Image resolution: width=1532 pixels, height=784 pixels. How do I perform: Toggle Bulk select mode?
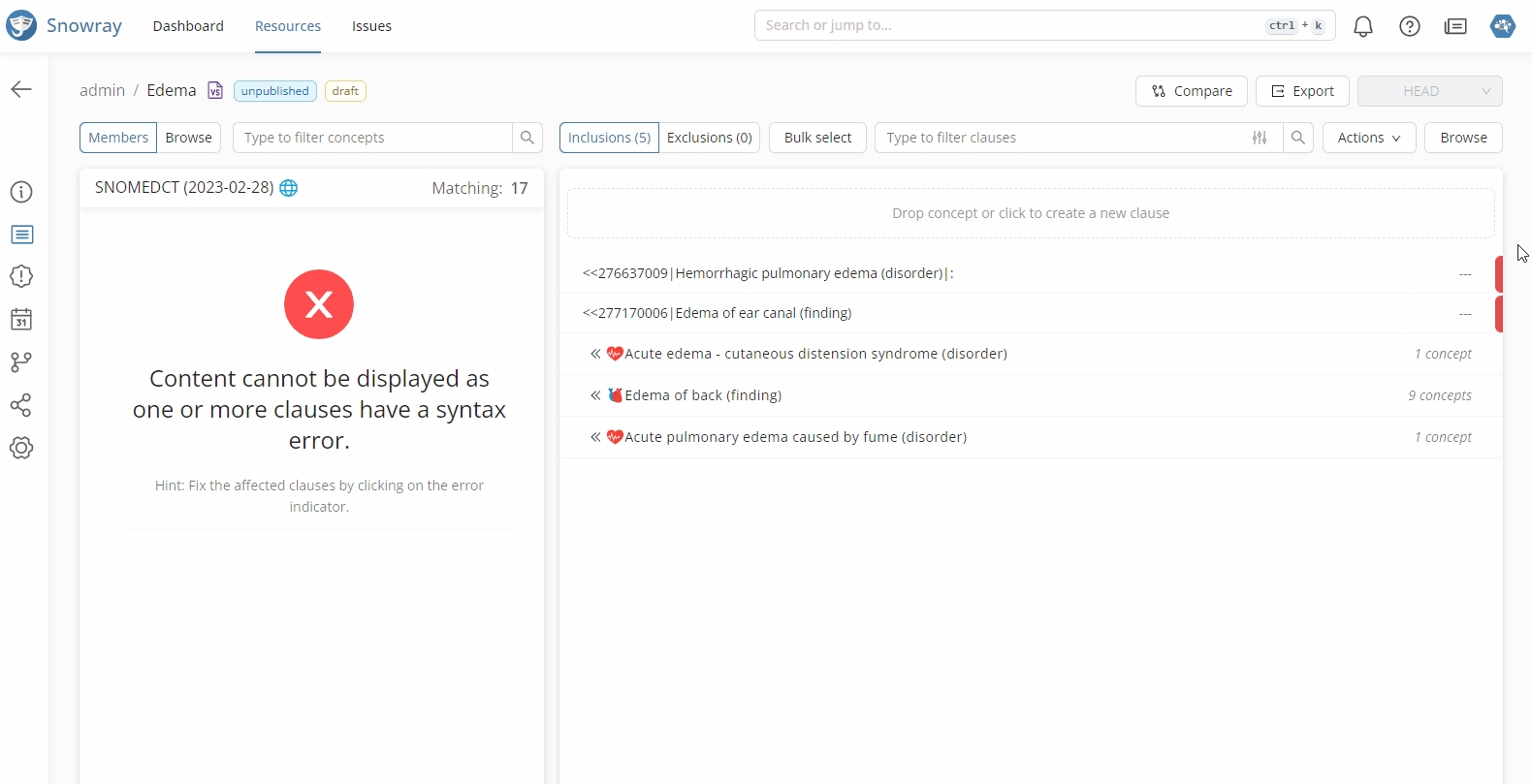tap(817, 138)
